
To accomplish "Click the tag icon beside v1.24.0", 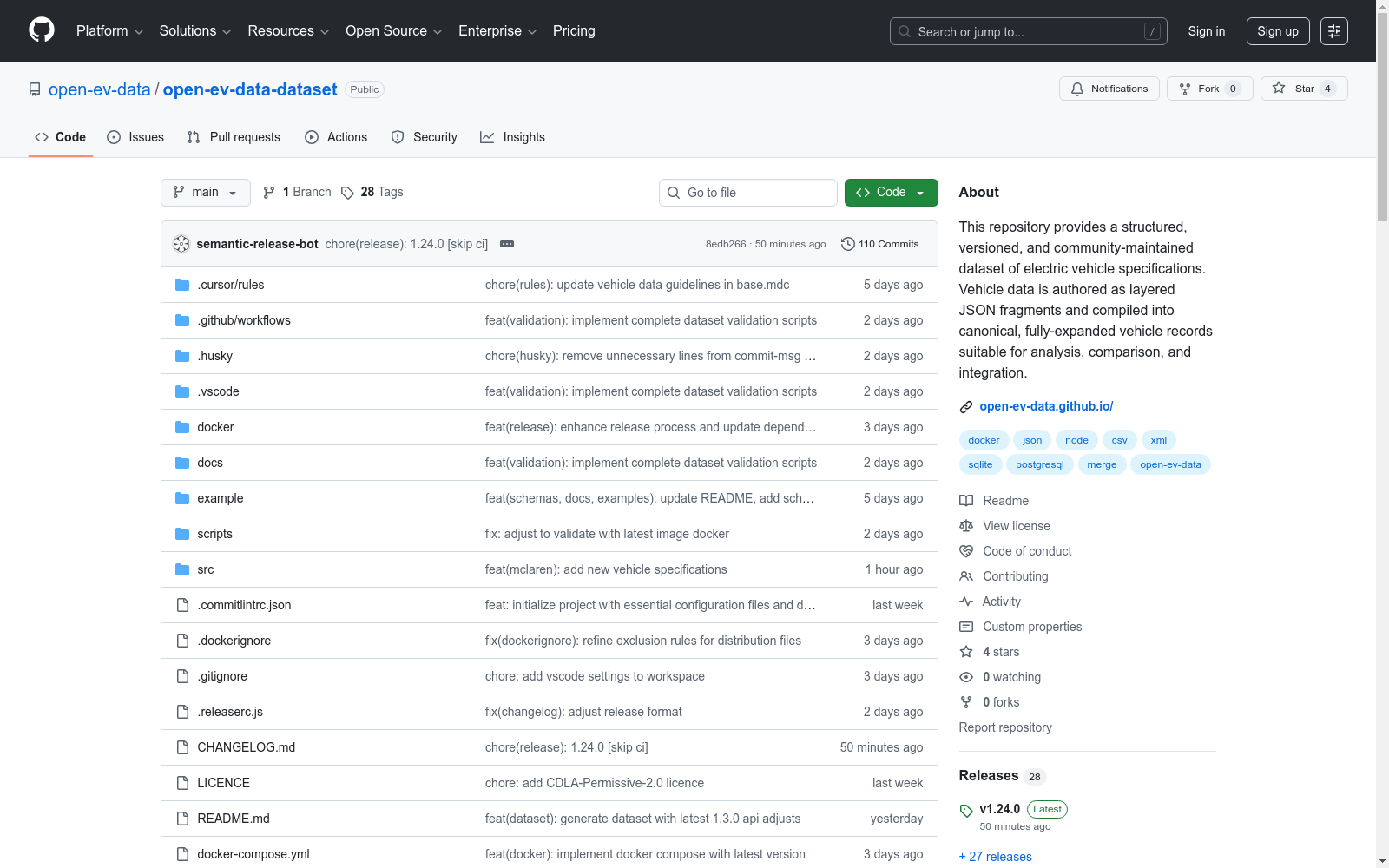I will [966, 811].
